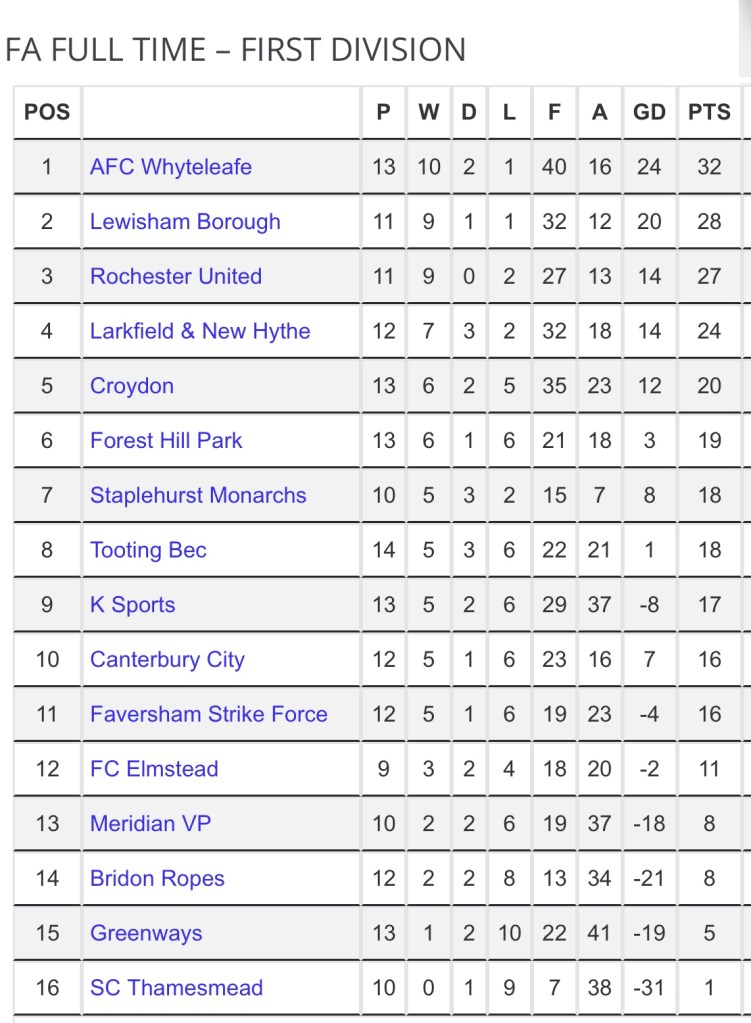Click the GD column header
The height and width of the screenshot is (1023, 751).
pyautogui.click(x=649, y=112)
